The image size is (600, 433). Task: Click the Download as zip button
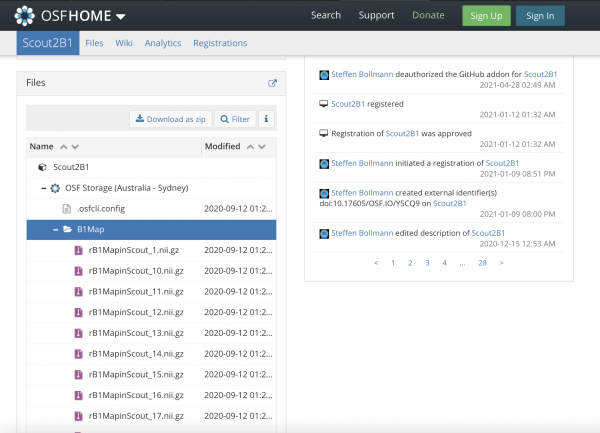click(x=170, y=119)
